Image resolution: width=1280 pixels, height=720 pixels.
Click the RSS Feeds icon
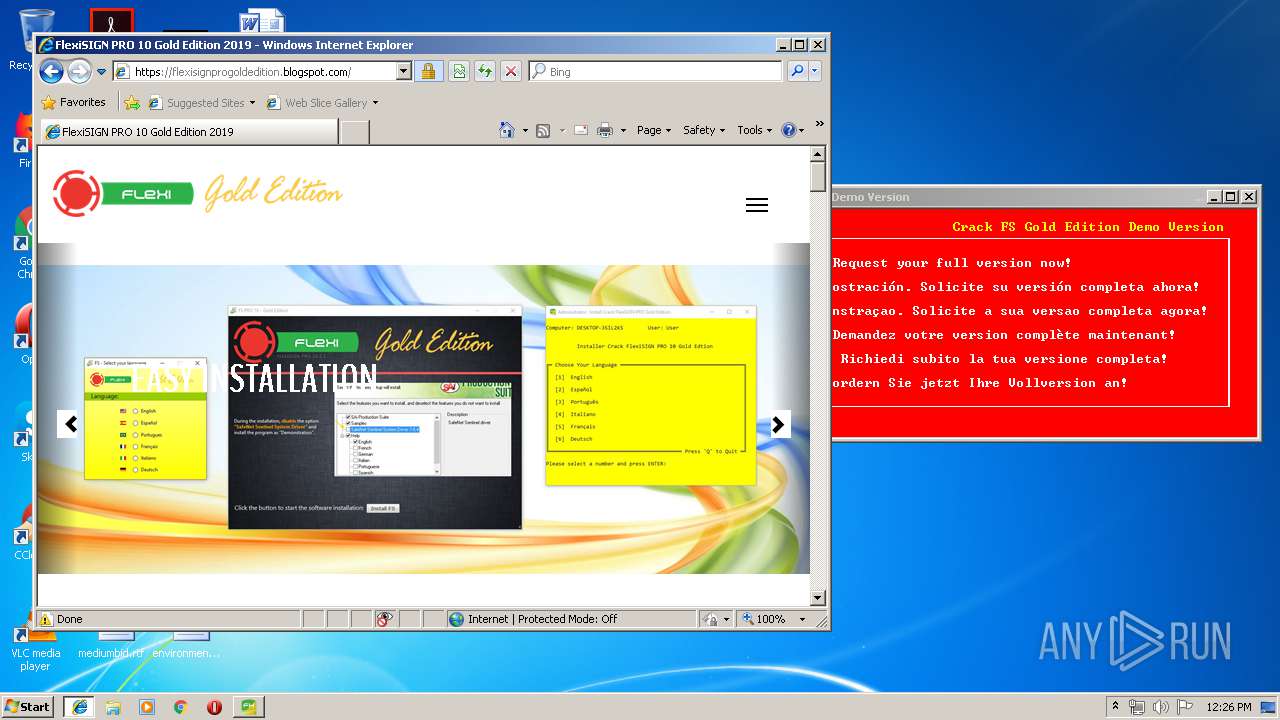point(543,131)
